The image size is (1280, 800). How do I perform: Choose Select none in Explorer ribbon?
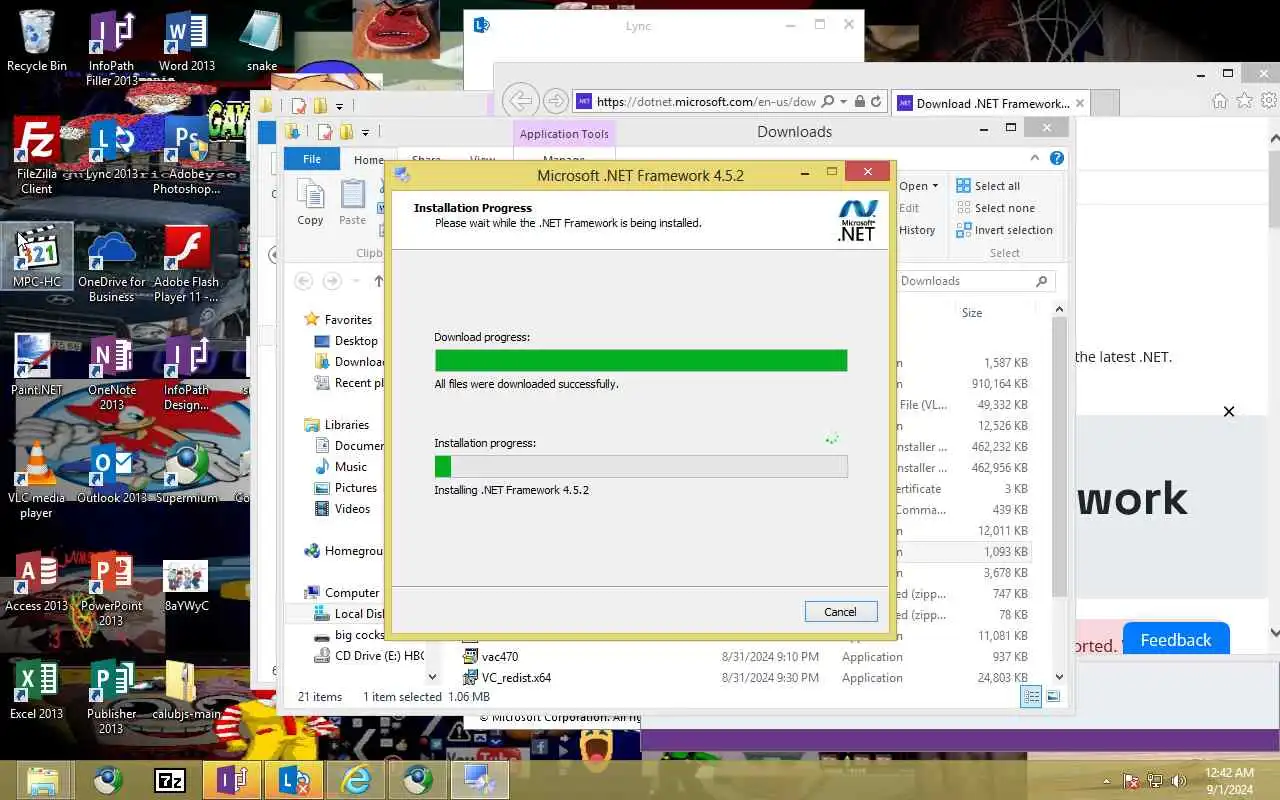(995, 208)
